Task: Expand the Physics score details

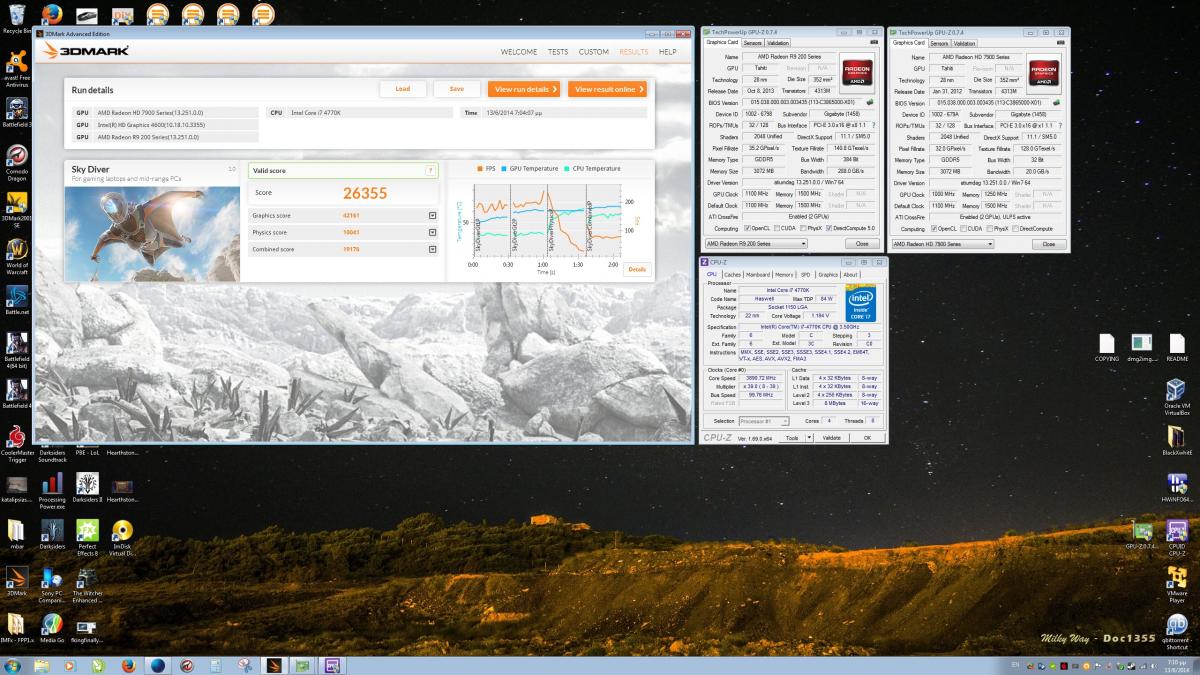Action: (433, 232)
